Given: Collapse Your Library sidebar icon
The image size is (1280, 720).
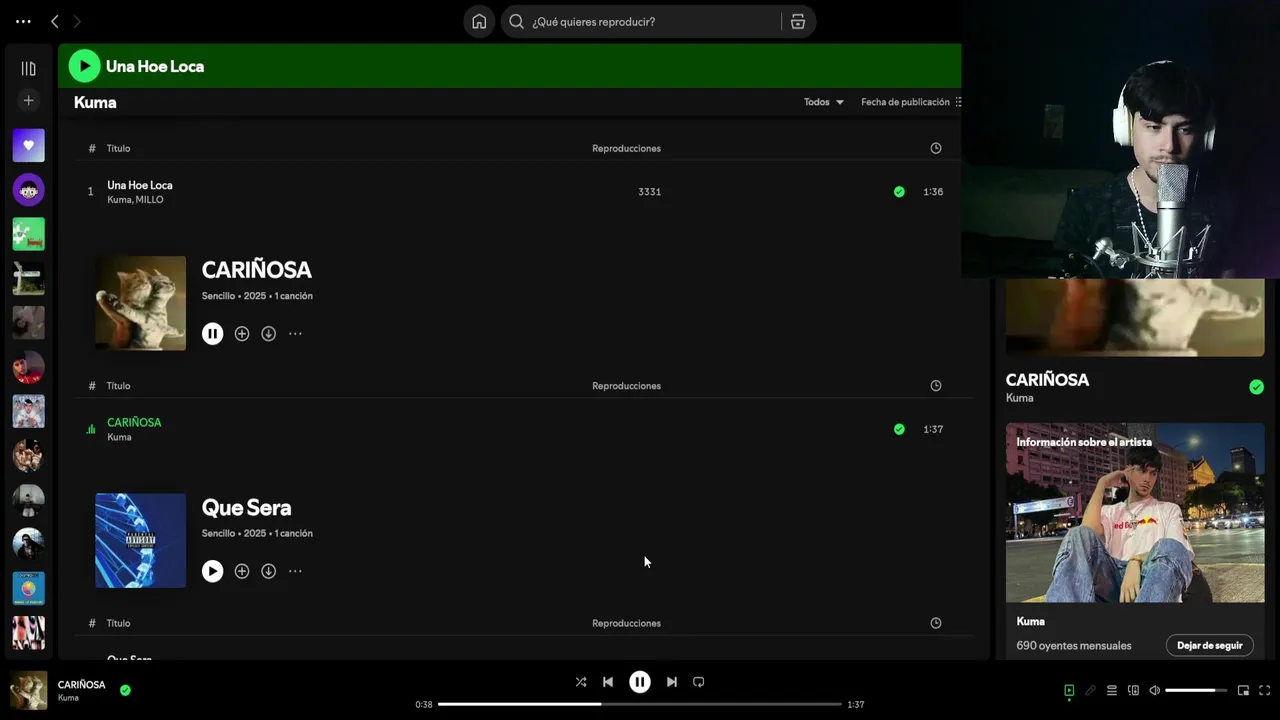Looking at the screenshot, I should (x=28, y=68).
